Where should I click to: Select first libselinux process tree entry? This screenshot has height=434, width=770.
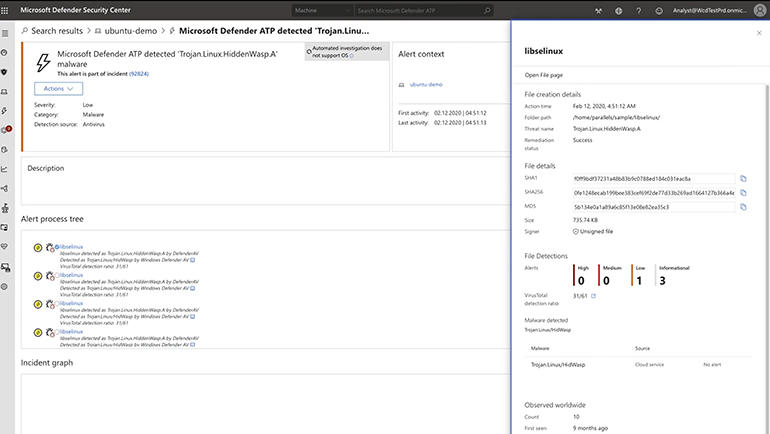tap(71, 246)
